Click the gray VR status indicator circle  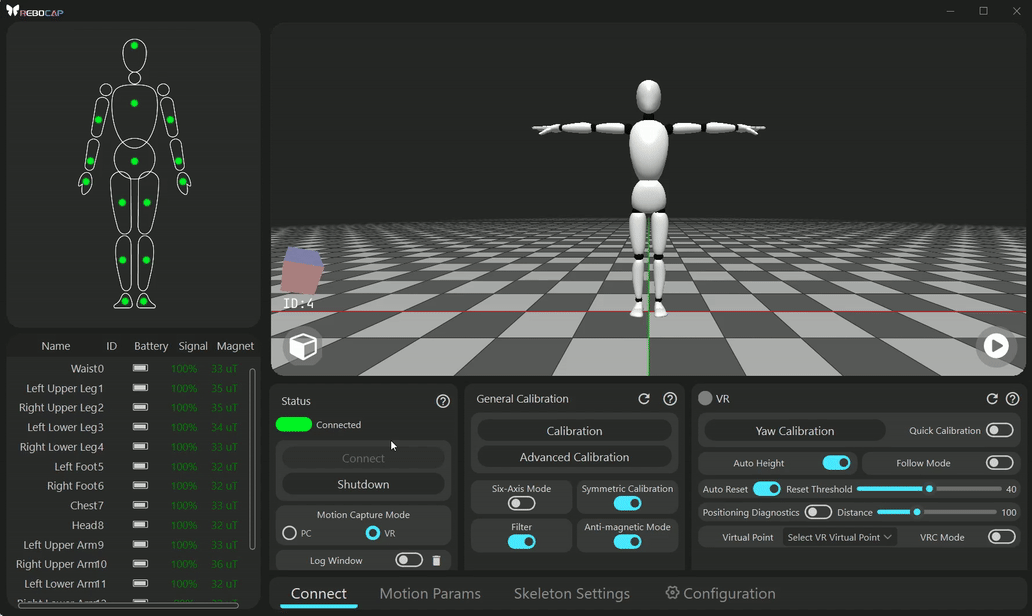(x=706, y=398)
